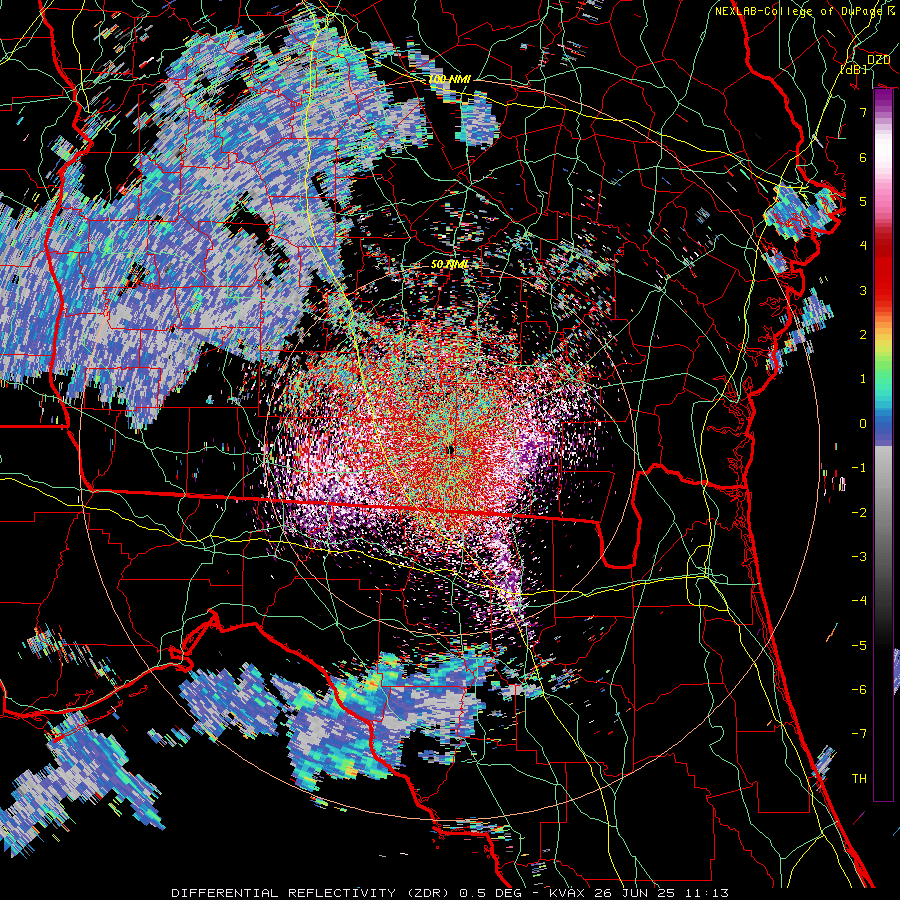Image resolution: width=900 pixels, height=900 pixels.
Task: Click the black radar site marker at center
Action: coord(451,451)
